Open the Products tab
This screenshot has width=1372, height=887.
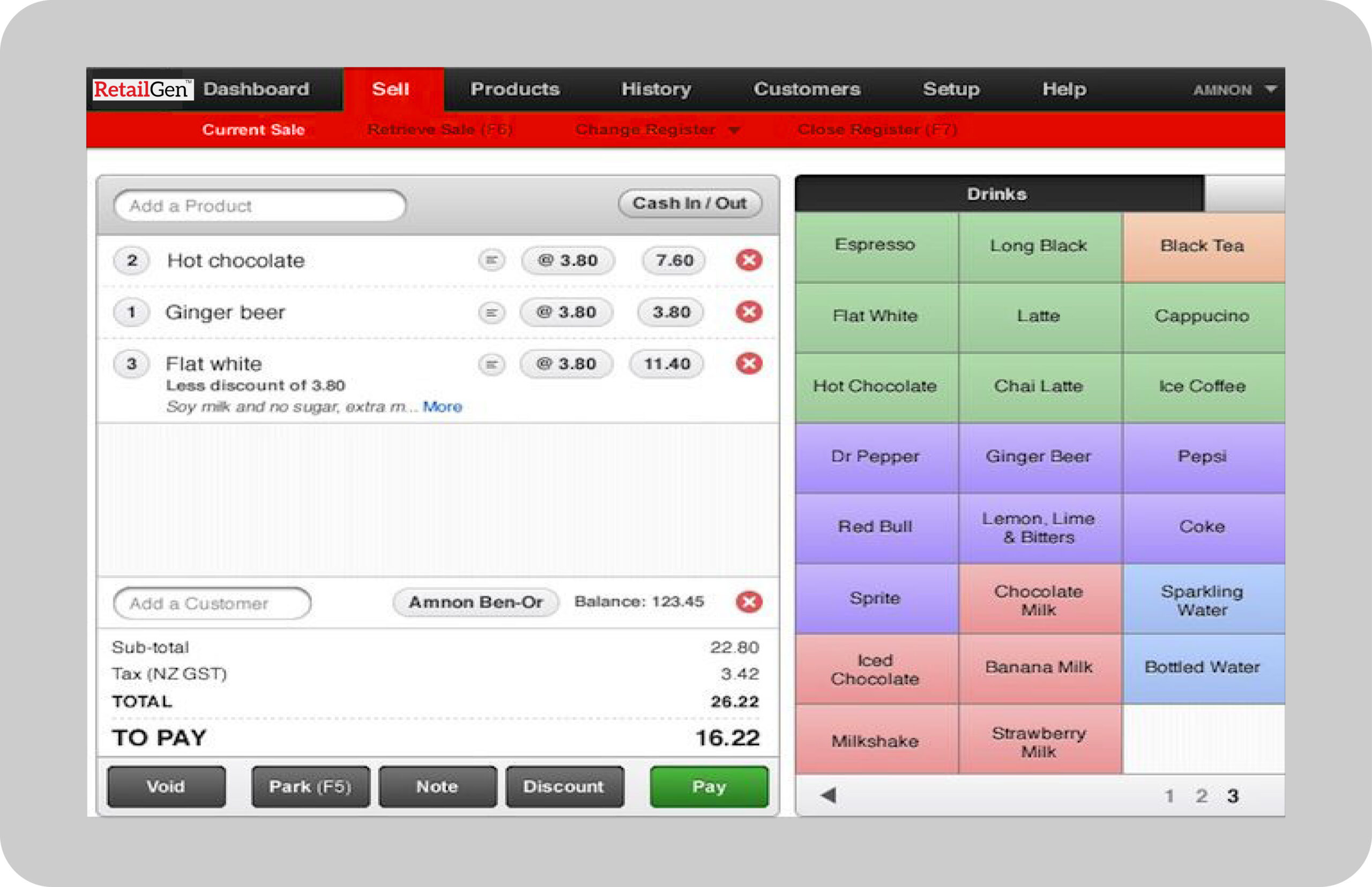point(514,90)
